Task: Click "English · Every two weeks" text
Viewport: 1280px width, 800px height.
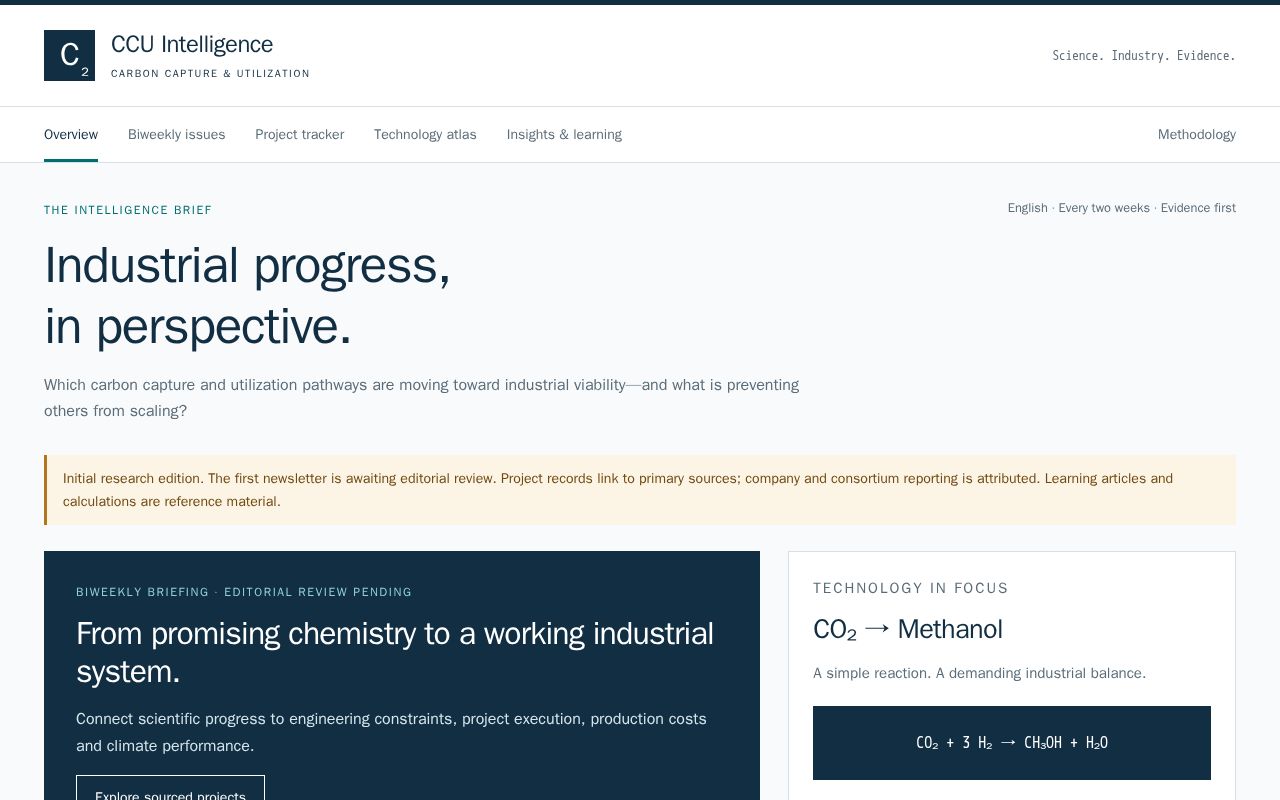Action: coord(1079,208)
